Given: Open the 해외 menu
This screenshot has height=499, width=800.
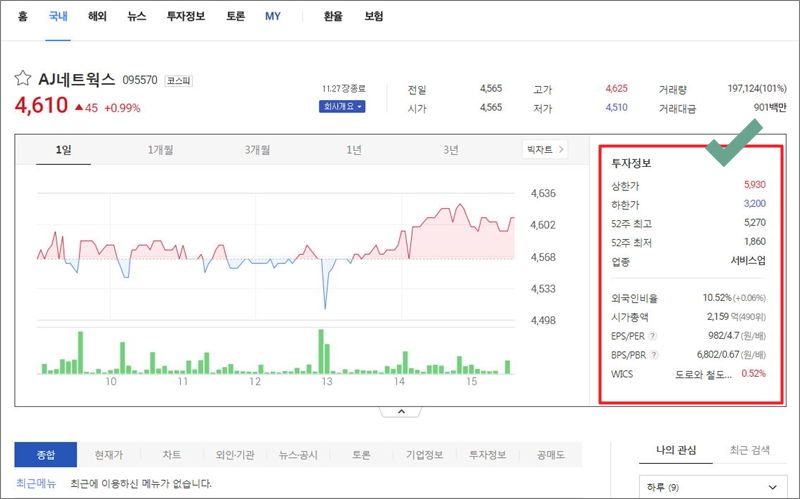Looking at the screenshot, I should [x=97, y=16].
